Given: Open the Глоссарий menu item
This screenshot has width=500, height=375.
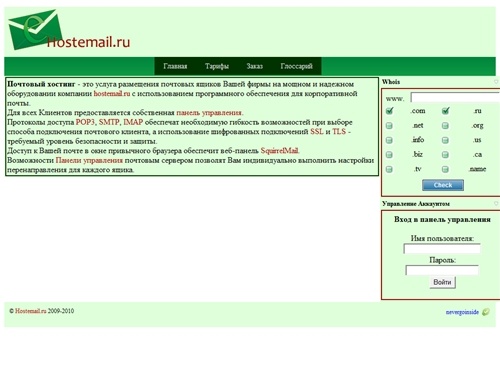Looking at the screenshot, I should (x=297, y=66).
